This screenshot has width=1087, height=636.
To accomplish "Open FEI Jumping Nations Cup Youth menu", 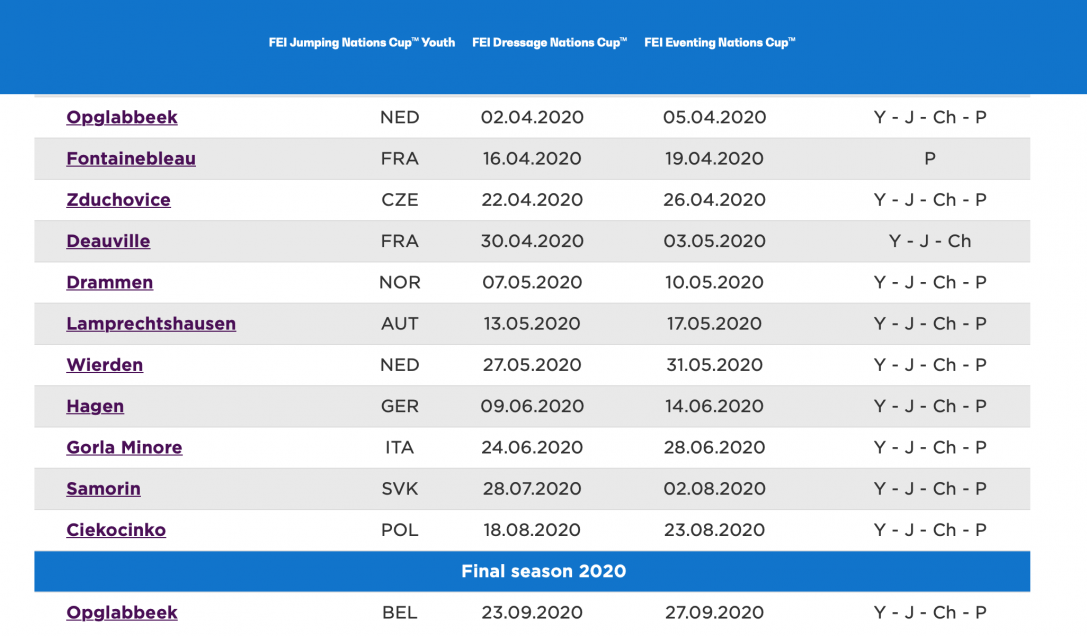I will (361, 43).
